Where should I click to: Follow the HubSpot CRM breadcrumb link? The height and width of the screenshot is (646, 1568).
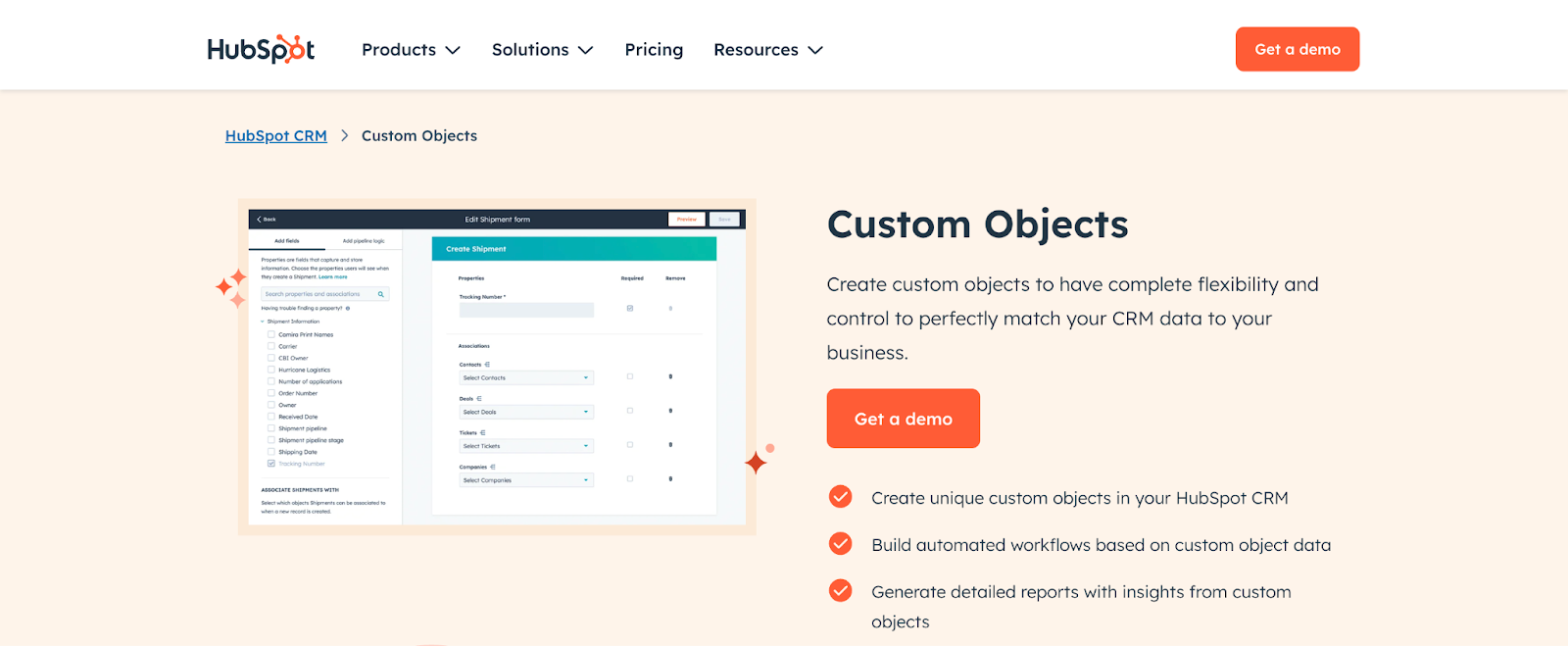tap(276, 136)
